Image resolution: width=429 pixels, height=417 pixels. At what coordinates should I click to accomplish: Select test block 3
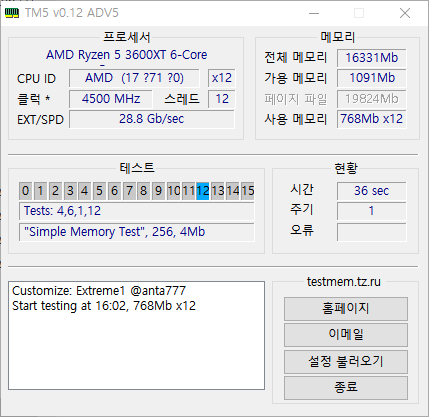pos(70,191)
